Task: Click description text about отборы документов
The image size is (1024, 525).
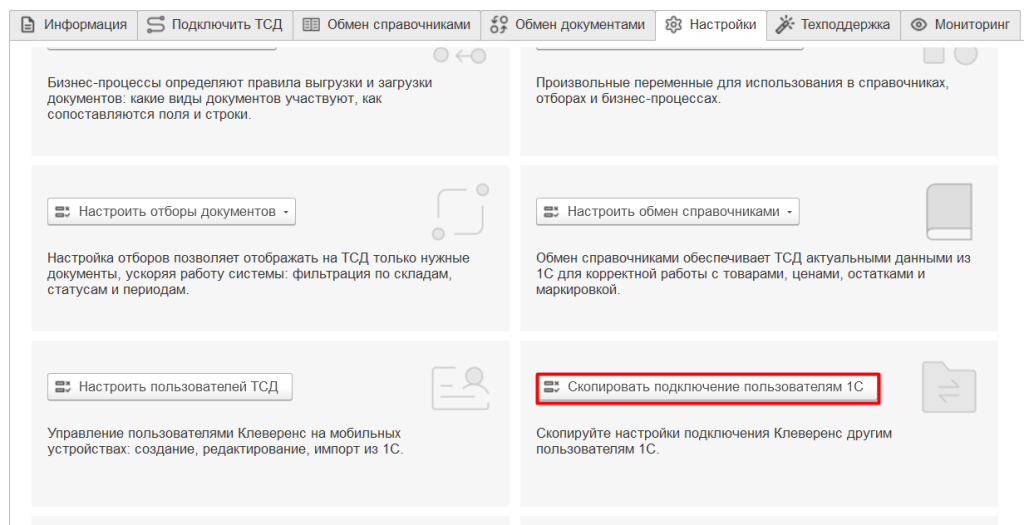Action: (x=258, y=274)
